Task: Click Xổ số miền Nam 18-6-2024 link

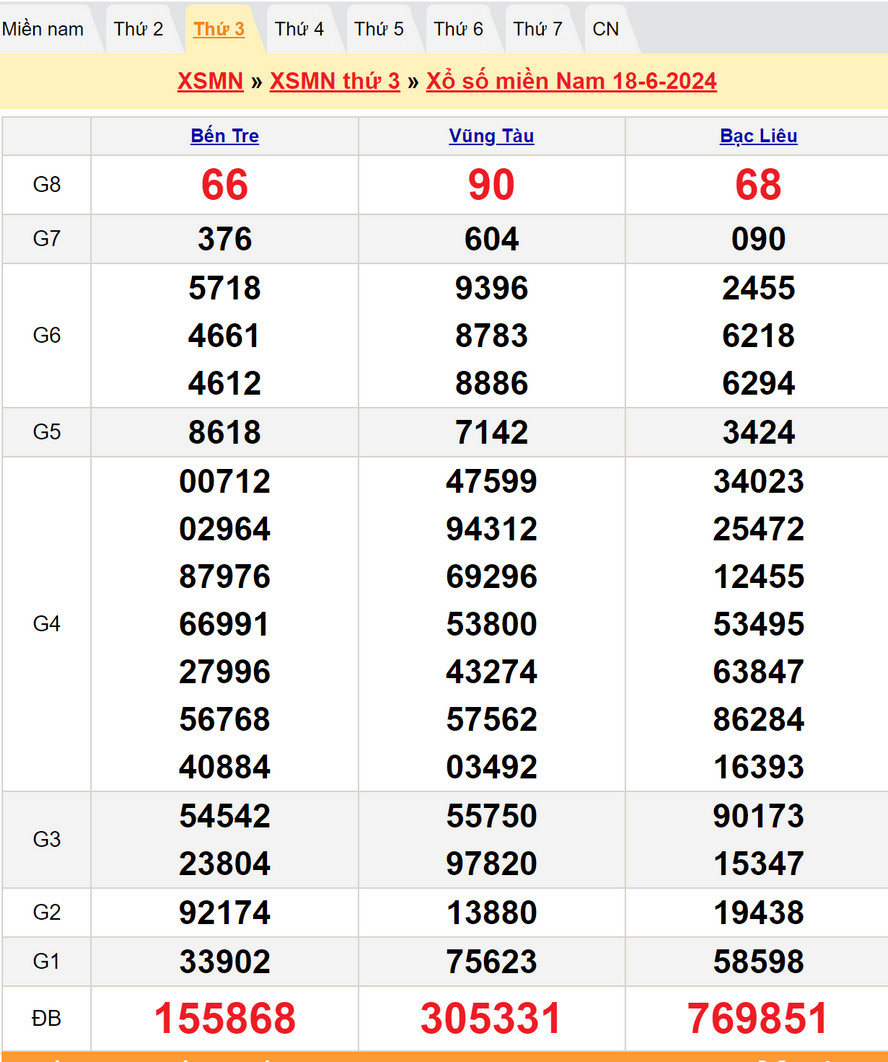Action: pos(571,81)
